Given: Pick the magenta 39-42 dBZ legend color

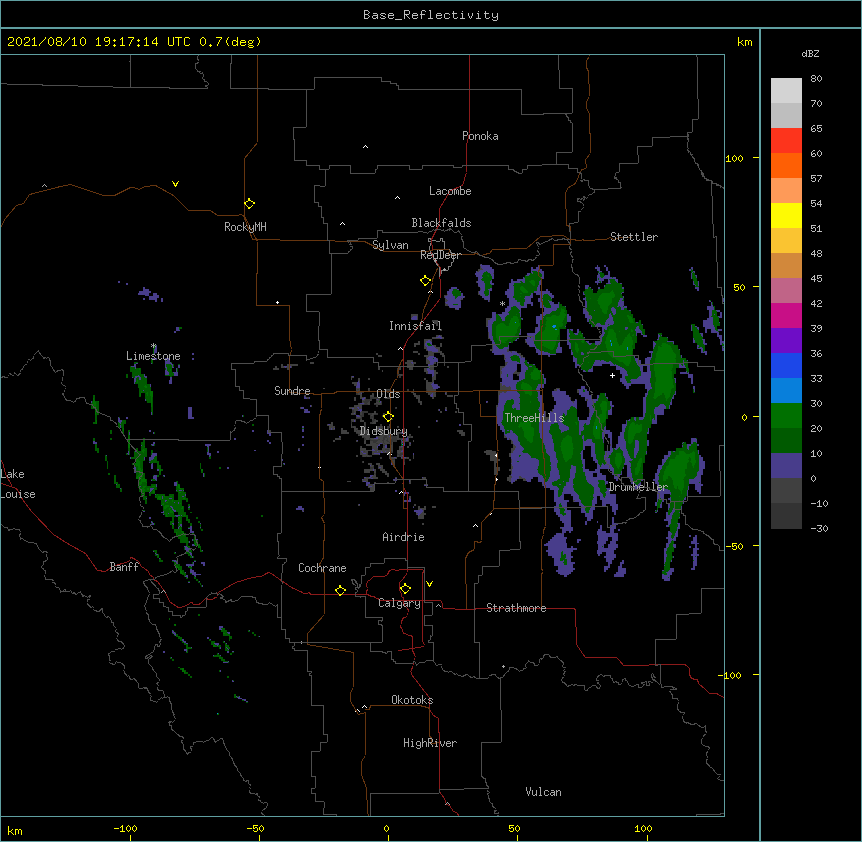Looking at the screenshot, I should point(786,315).
